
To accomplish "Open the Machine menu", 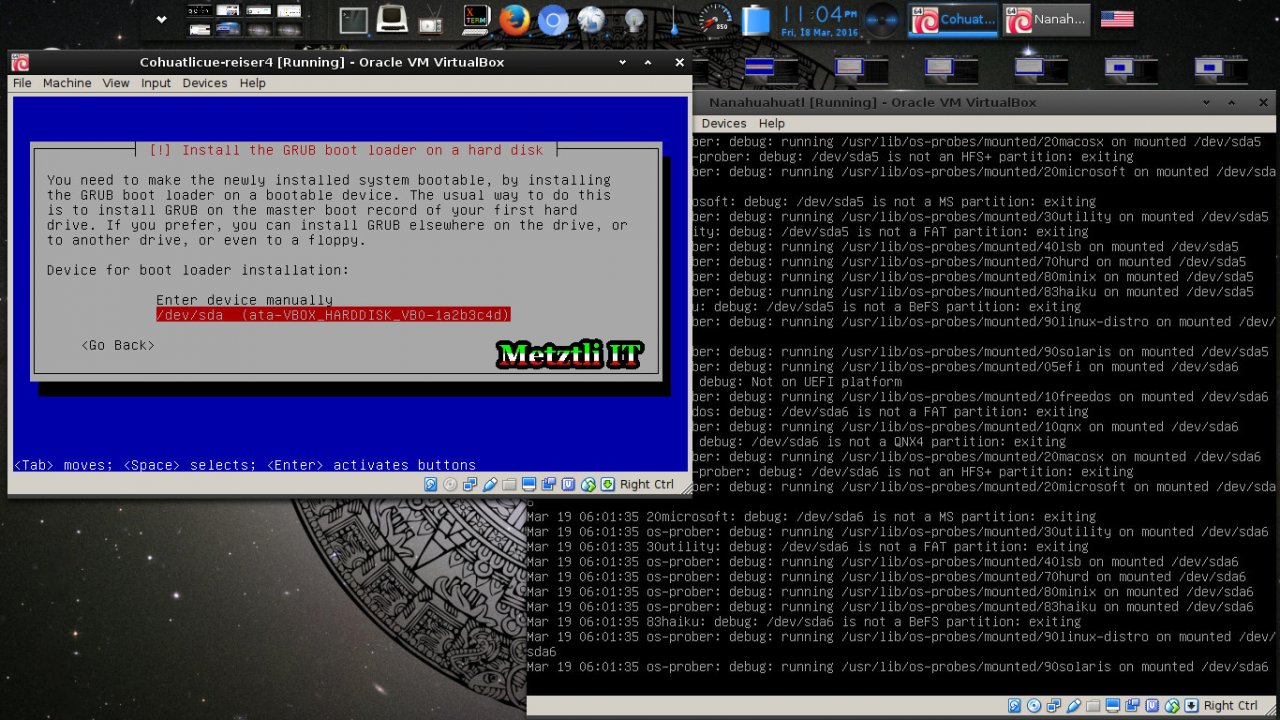I will 67,83.
